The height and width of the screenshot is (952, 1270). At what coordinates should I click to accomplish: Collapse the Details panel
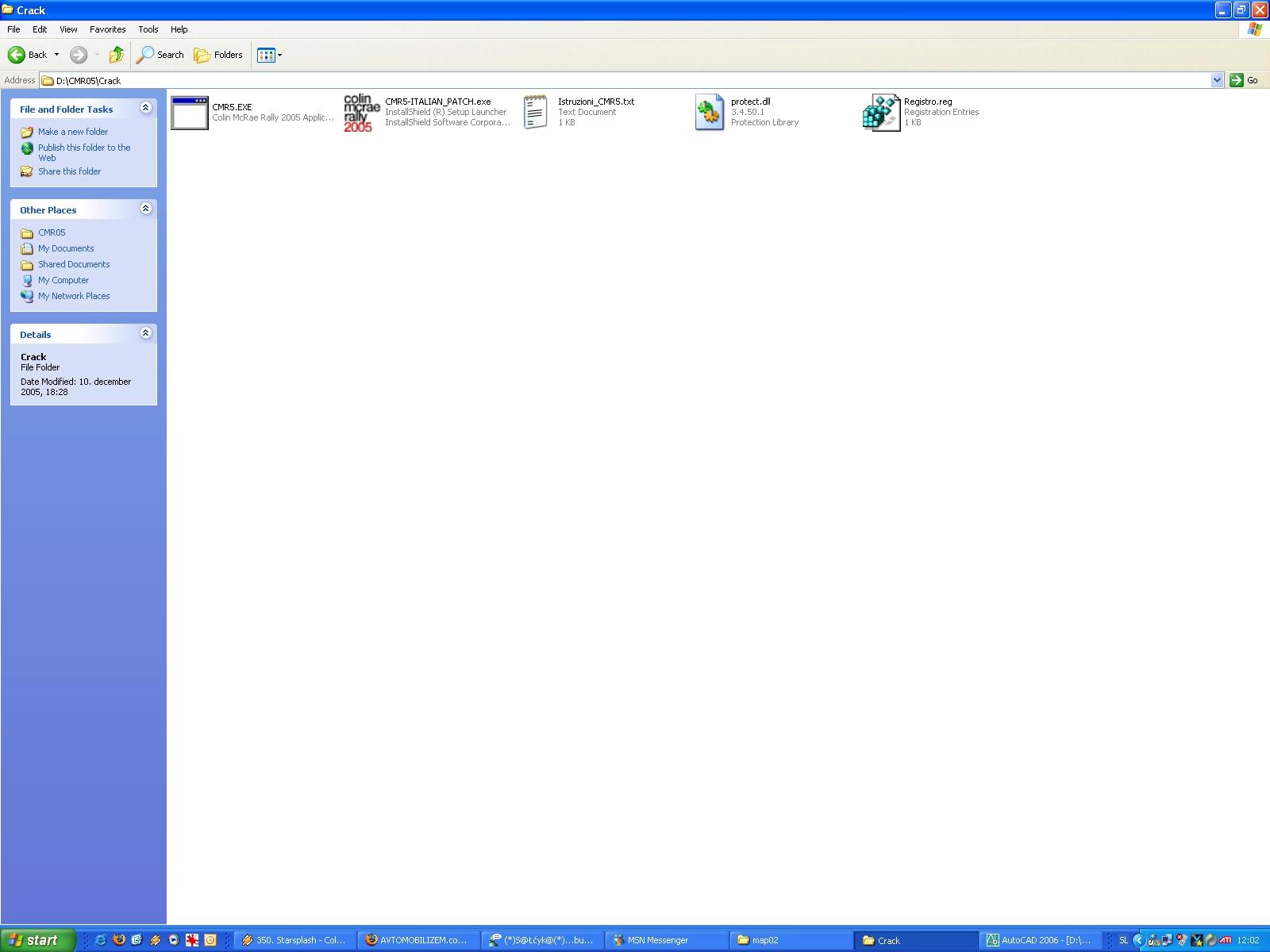[145, 333]
